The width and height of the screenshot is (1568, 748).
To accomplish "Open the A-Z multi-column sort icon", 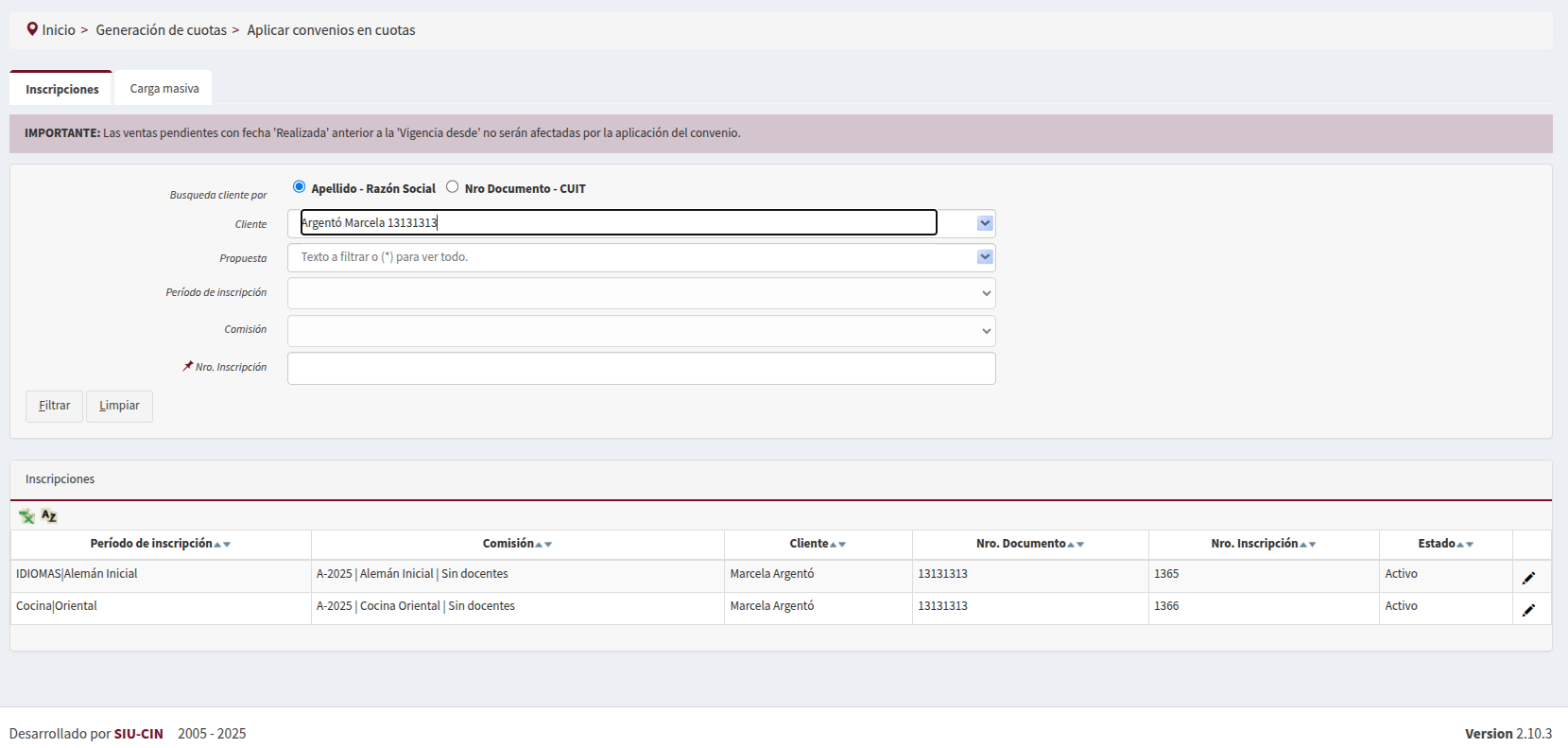I will point(49,516).
